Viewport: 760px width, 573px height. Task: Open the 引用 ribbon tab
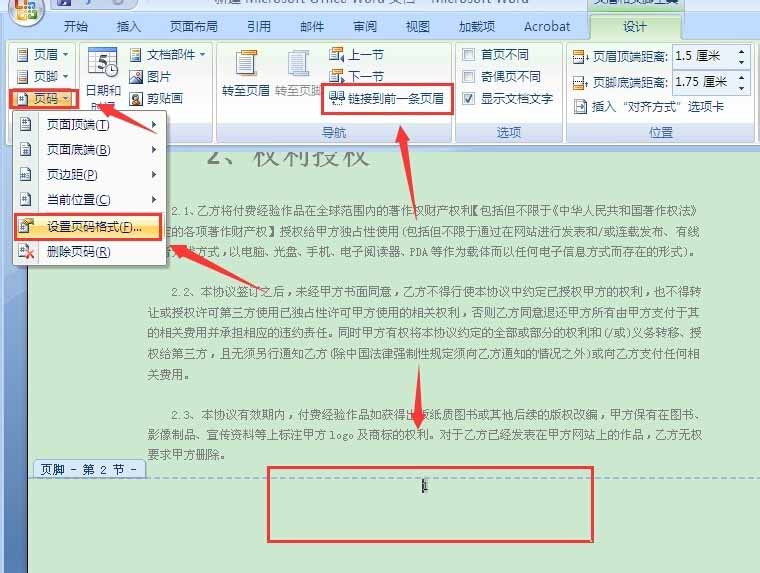259,26
